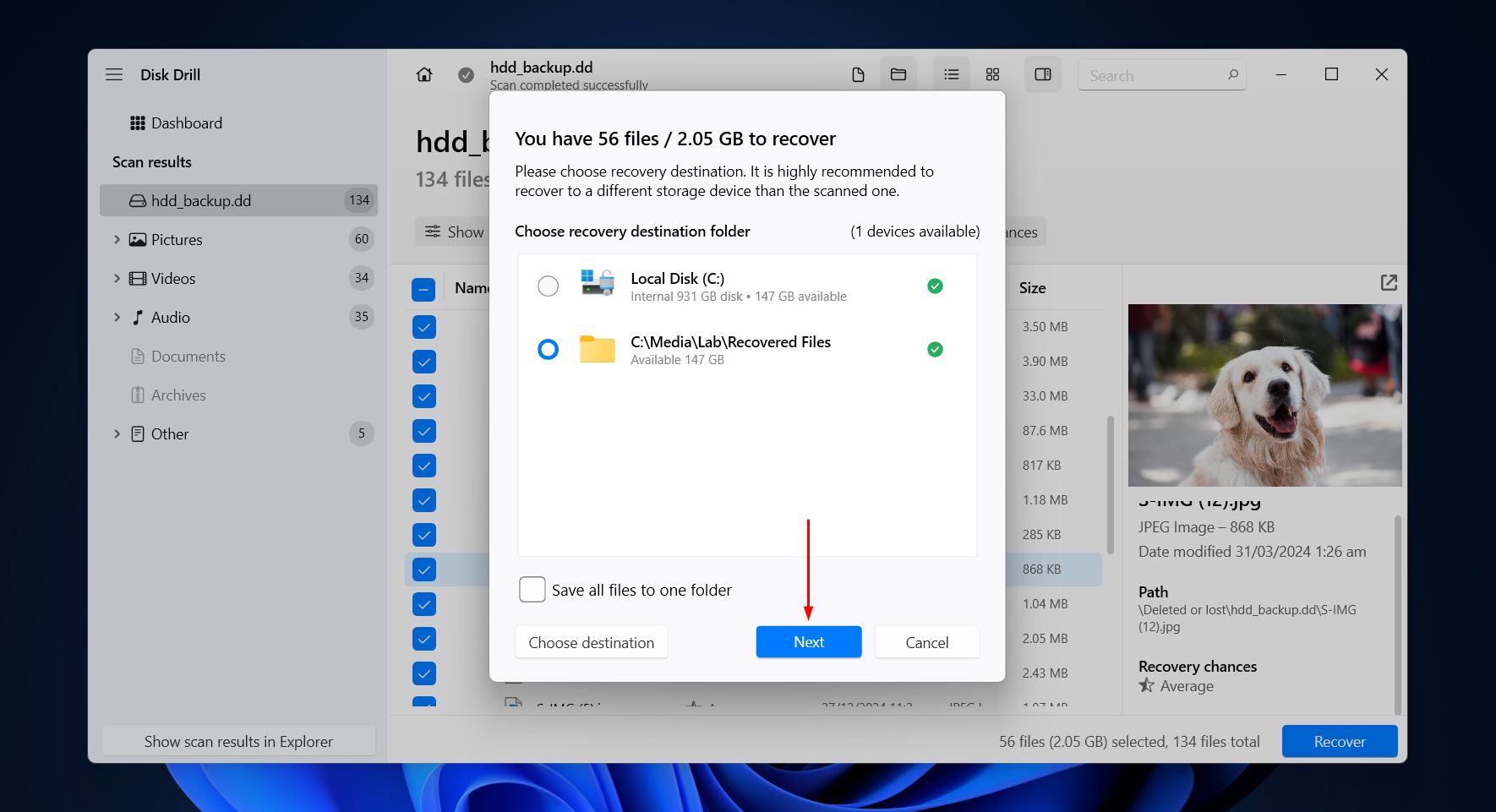
Task: Open the Show filter options
Action: [453, 232]
